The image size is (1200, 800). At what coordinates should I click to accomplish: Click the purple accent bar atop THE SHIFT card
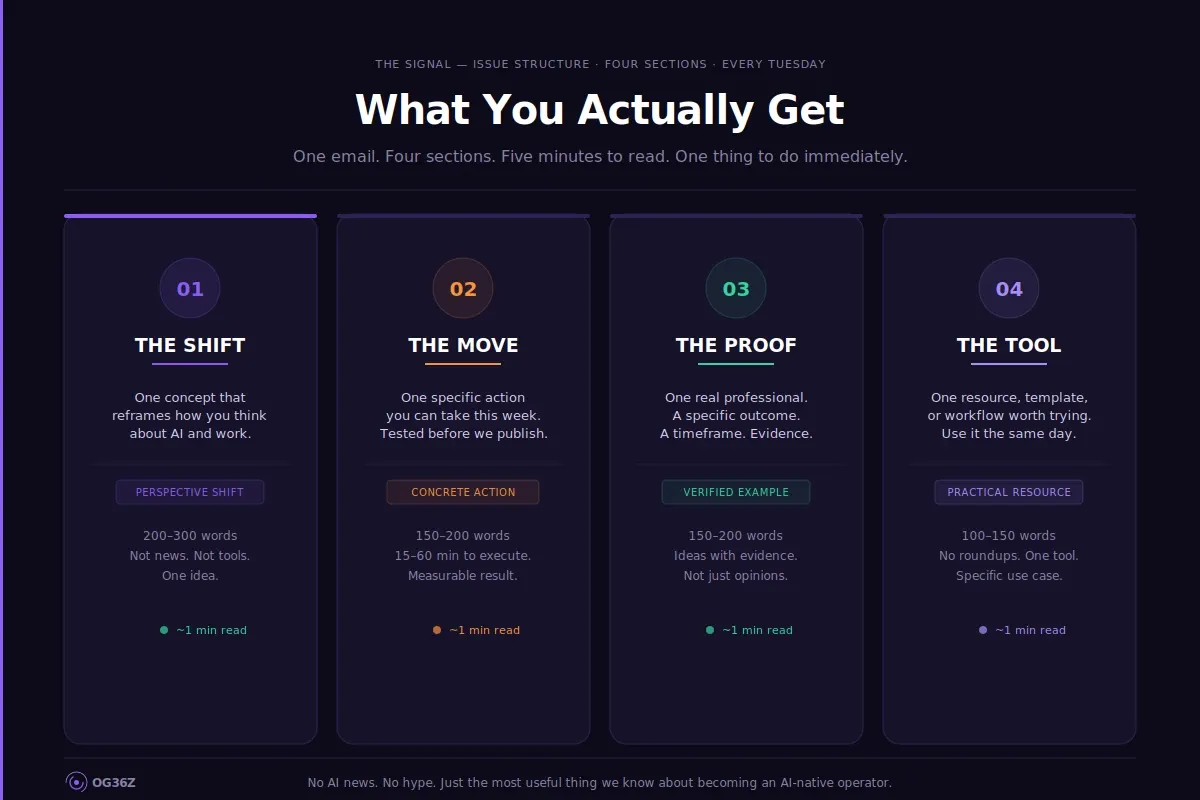pyautogui.click(x=189, y=215)
